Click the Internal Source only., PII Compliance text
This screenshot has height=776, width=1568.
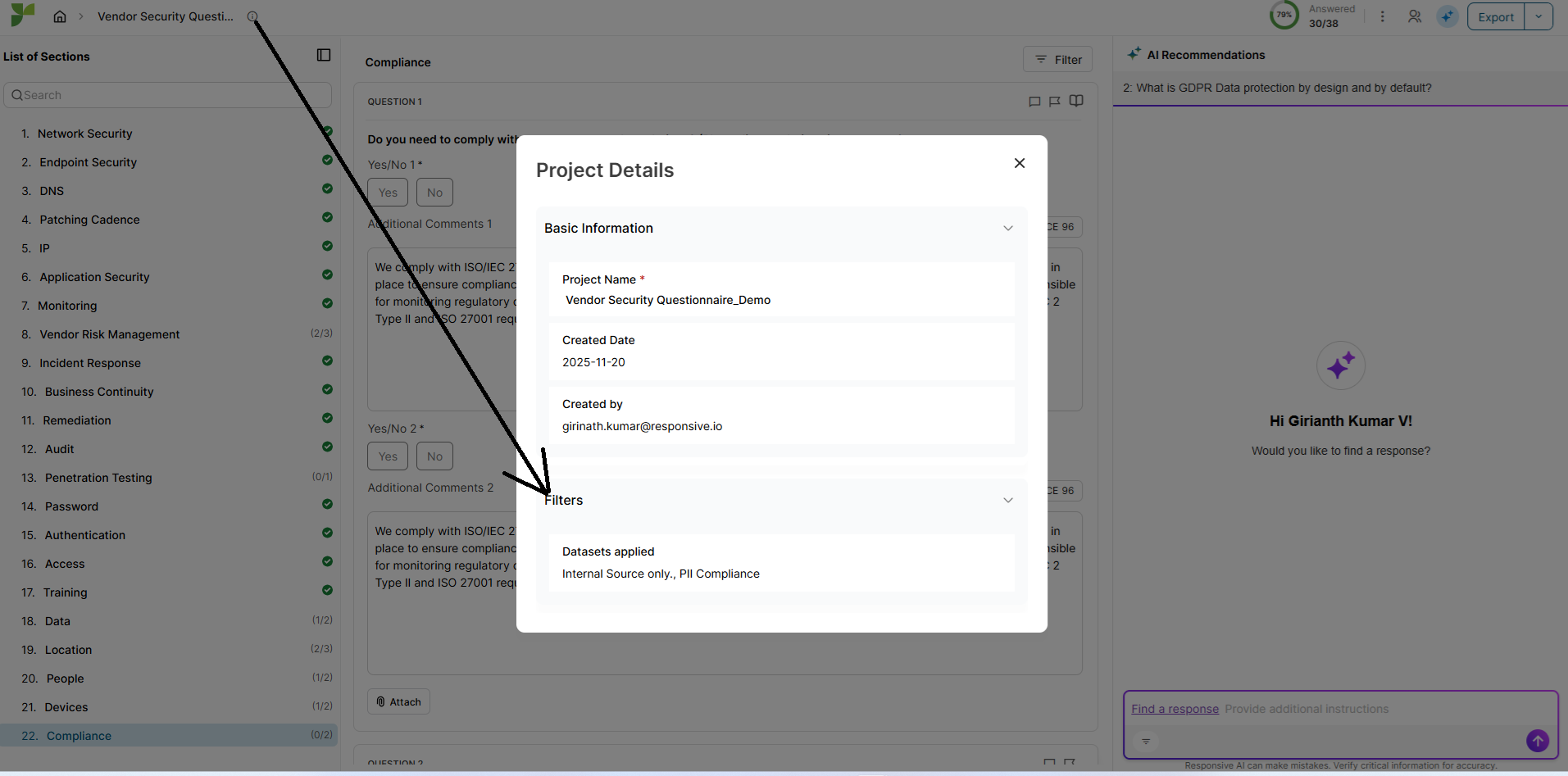pyautogui.click(x=661, y=574)
